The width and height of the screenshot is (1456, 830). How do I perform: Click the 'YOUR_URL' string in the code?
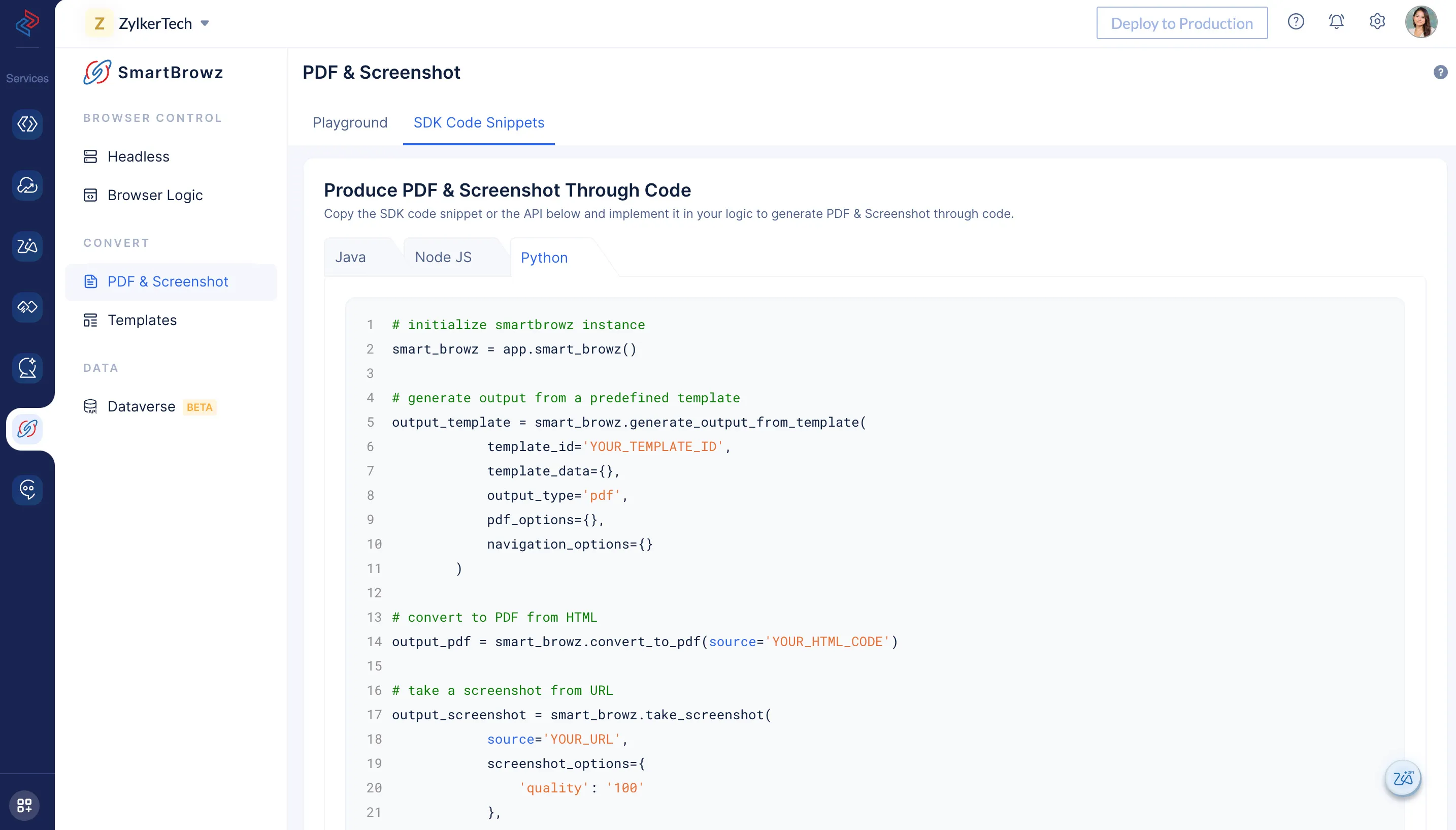coord(581,740)
